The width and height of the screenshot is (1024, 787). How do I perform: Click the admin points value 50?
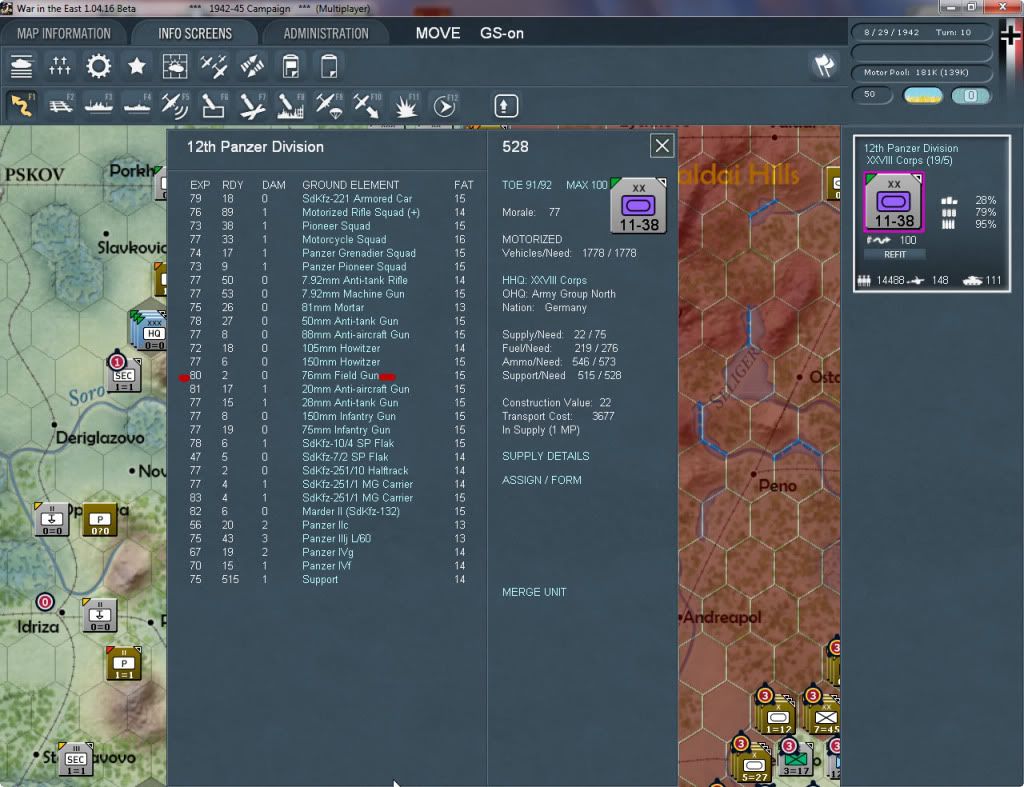(871, 95)
